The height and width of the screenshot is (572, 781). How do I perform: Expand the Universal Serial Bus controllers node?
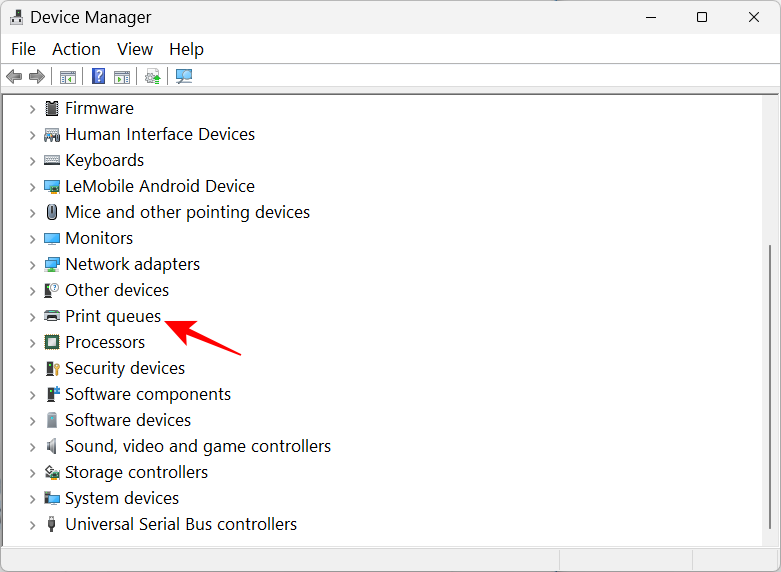point(32,524)
